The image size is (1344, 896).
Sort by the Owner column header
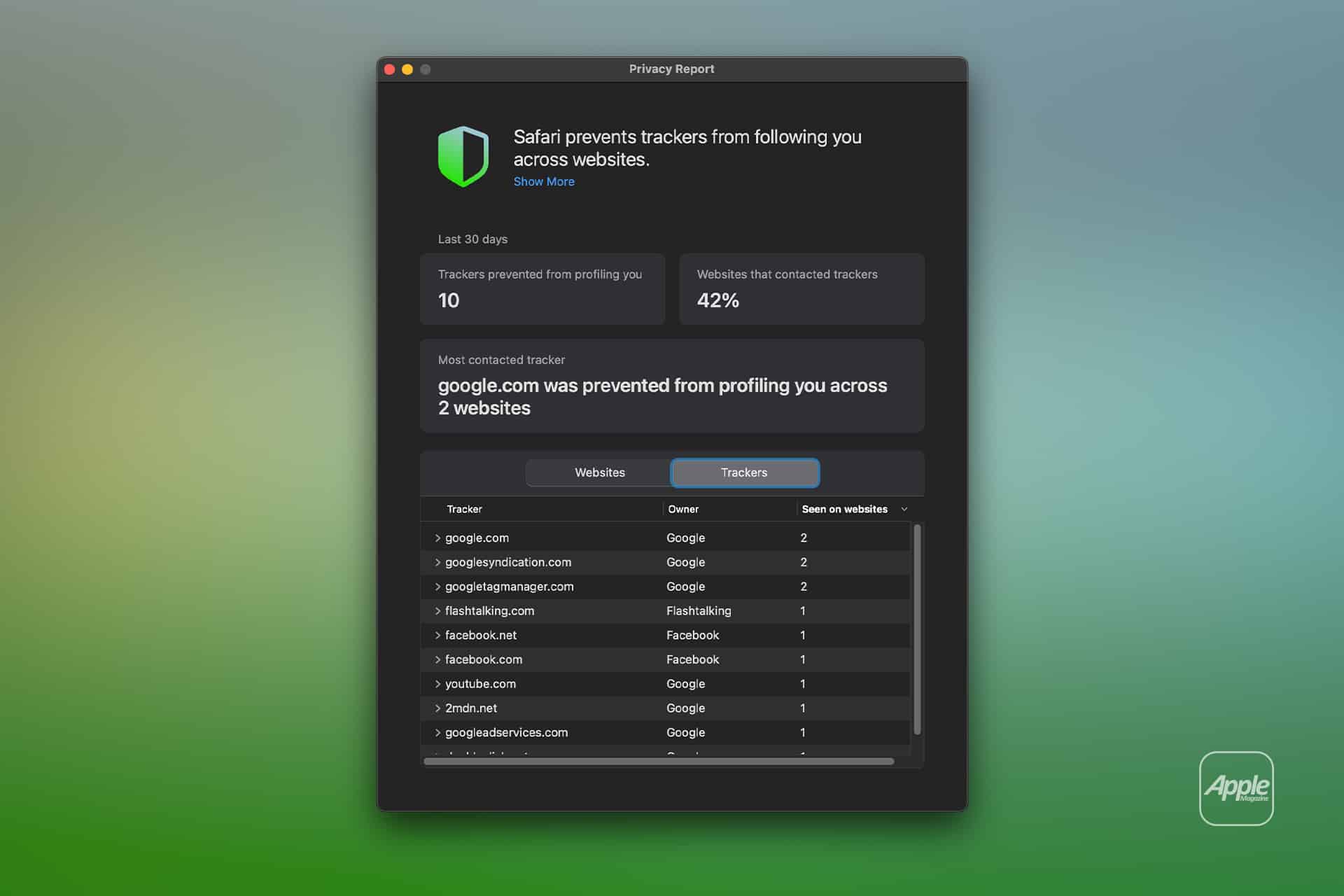tap(683, 509)
